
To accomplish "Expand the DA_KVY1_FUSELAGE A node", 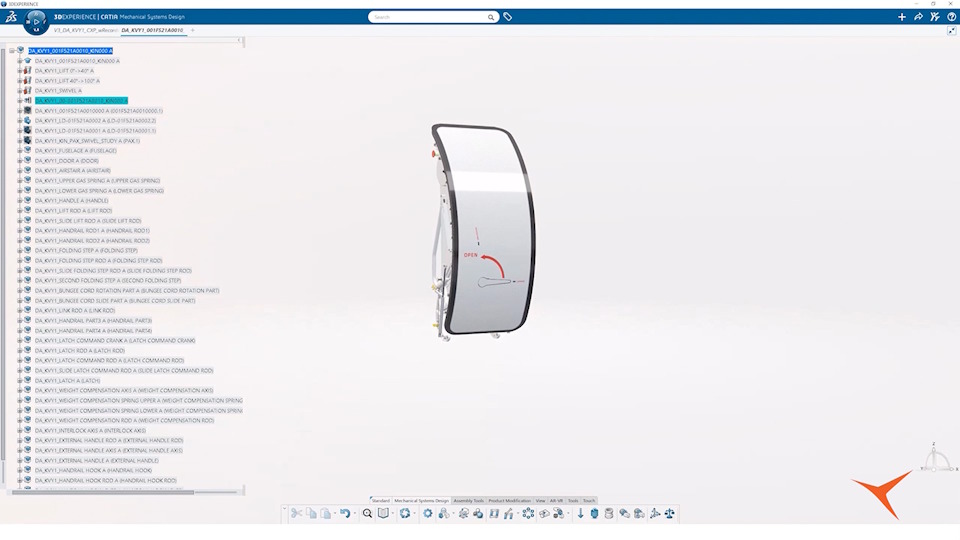I will coord(19,151).
